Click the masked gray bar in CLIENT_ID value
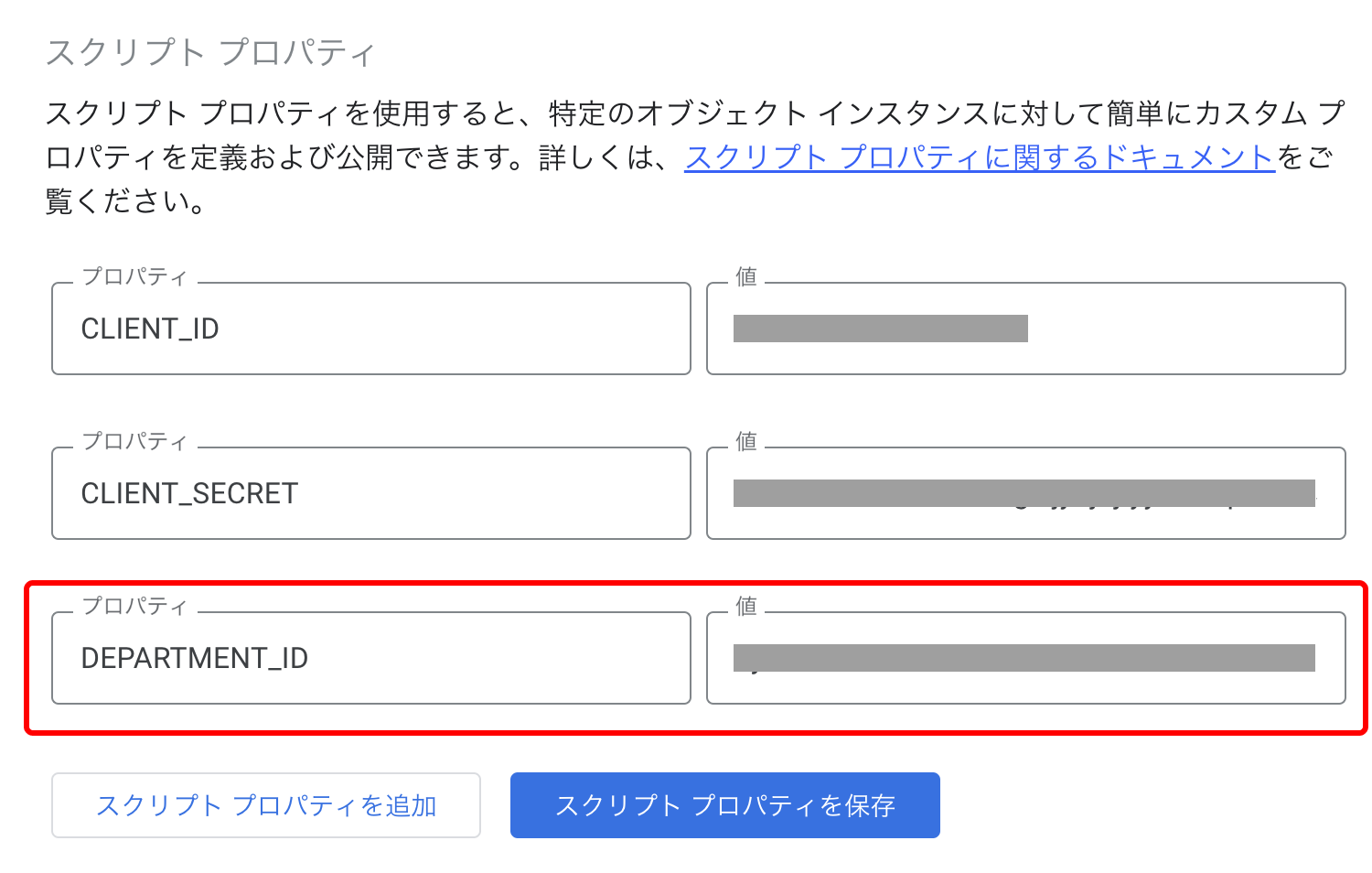Screen dimensions: 1372x873 pos(880,329)
